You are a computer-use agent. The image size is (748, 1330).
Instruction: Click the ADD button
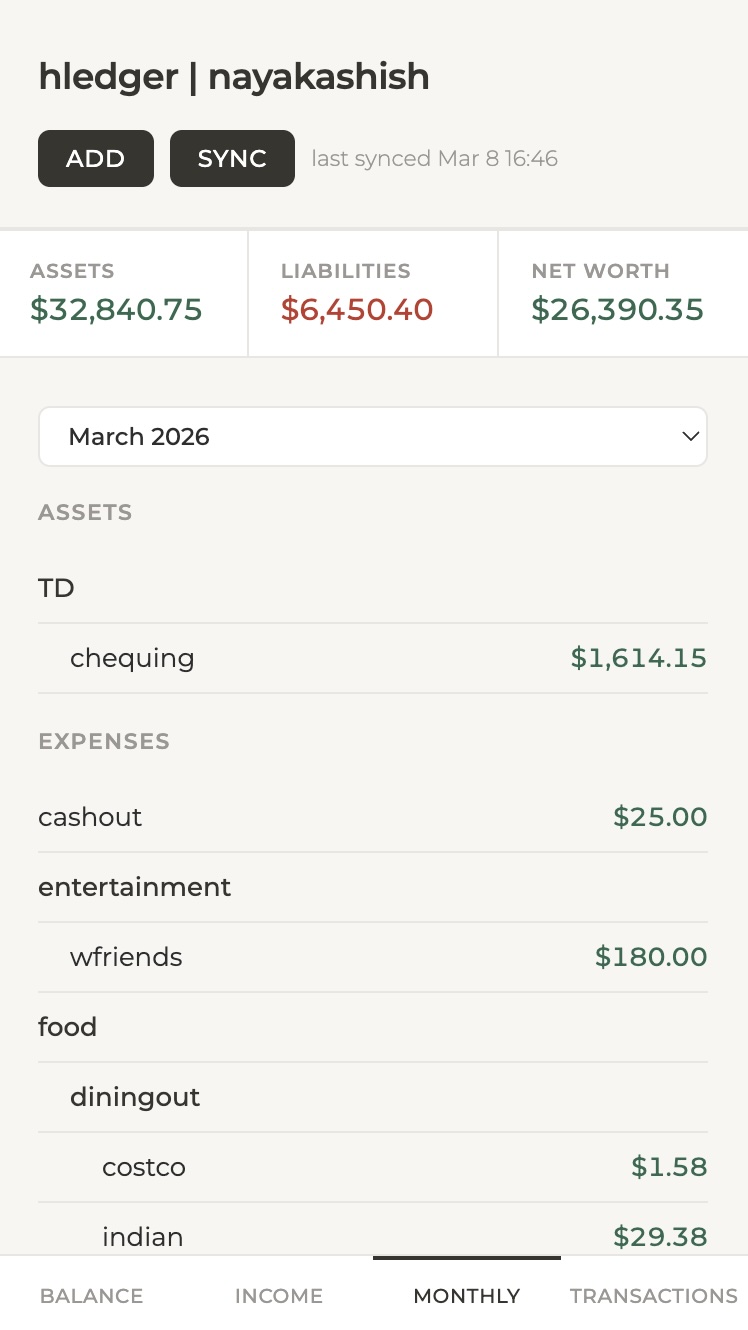pos(96,159)
